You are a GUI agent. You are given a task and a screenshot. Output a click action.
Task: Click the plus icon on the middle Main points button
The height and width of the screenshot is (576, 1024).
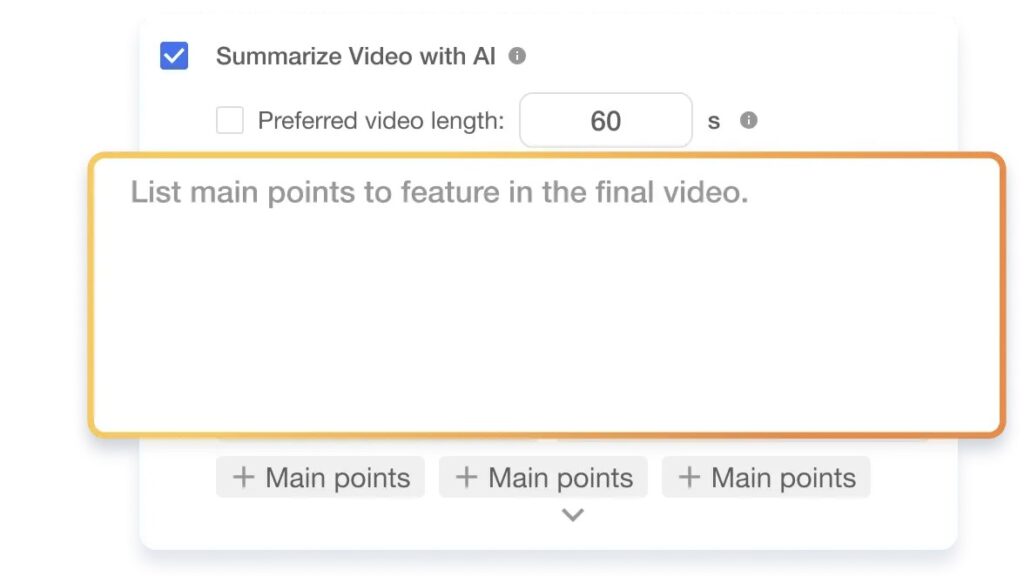click(x=466, y=478)
